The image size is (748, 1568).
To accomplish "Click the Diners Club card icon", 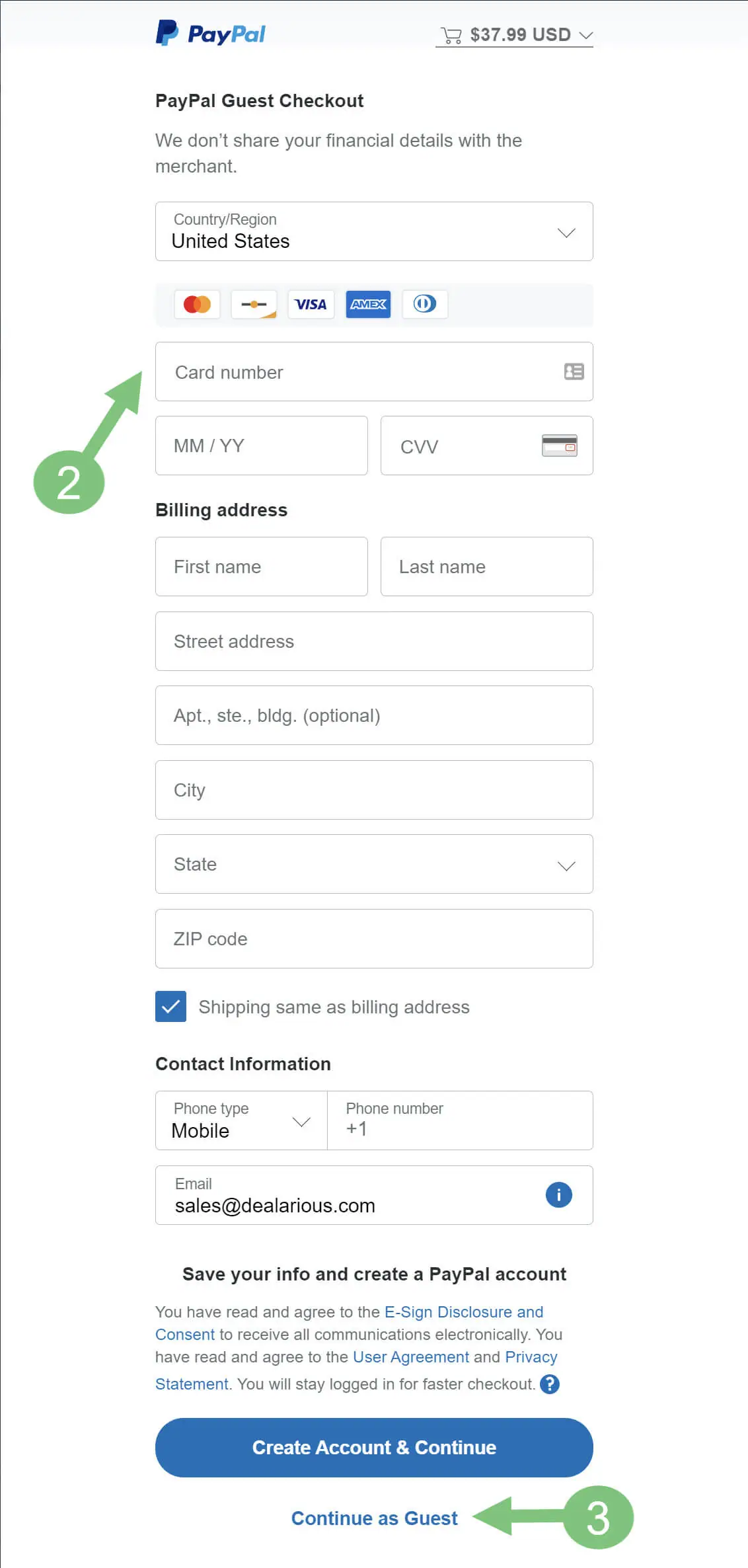I will (x=425, y=304).
